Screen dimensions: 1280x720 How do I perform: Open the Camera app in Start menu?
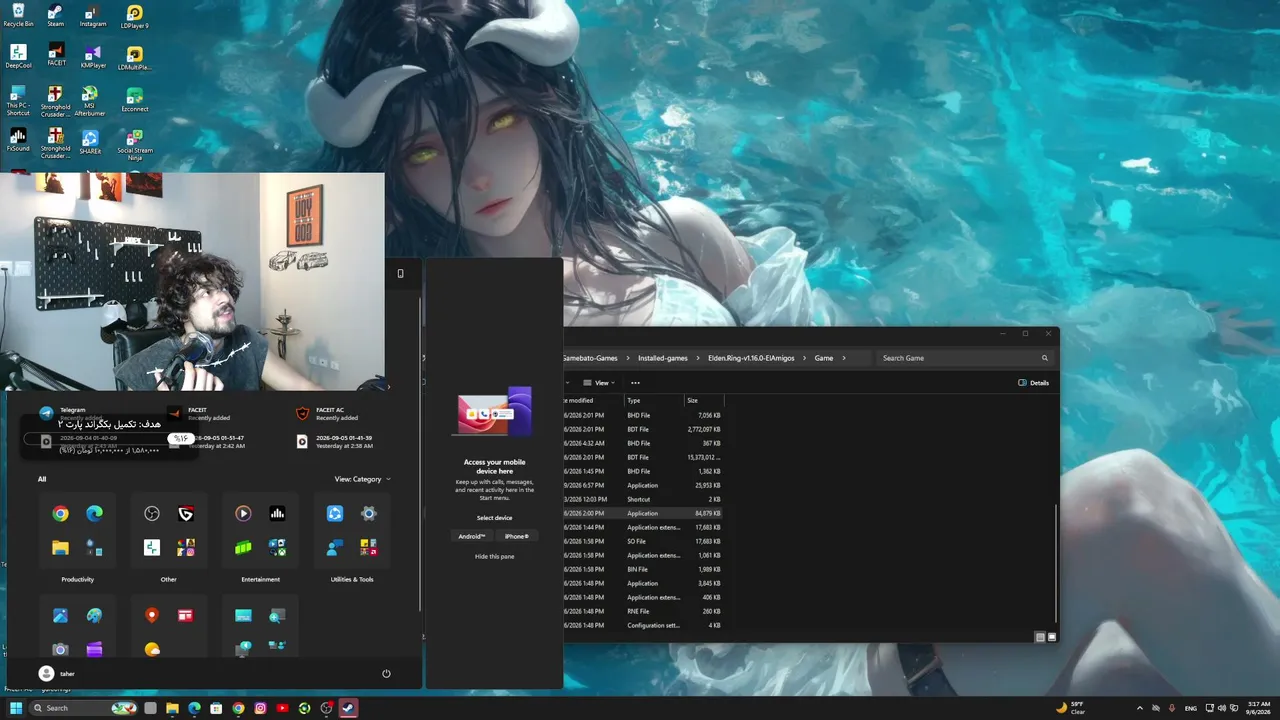pyautogui.click(x=61, y=649)
